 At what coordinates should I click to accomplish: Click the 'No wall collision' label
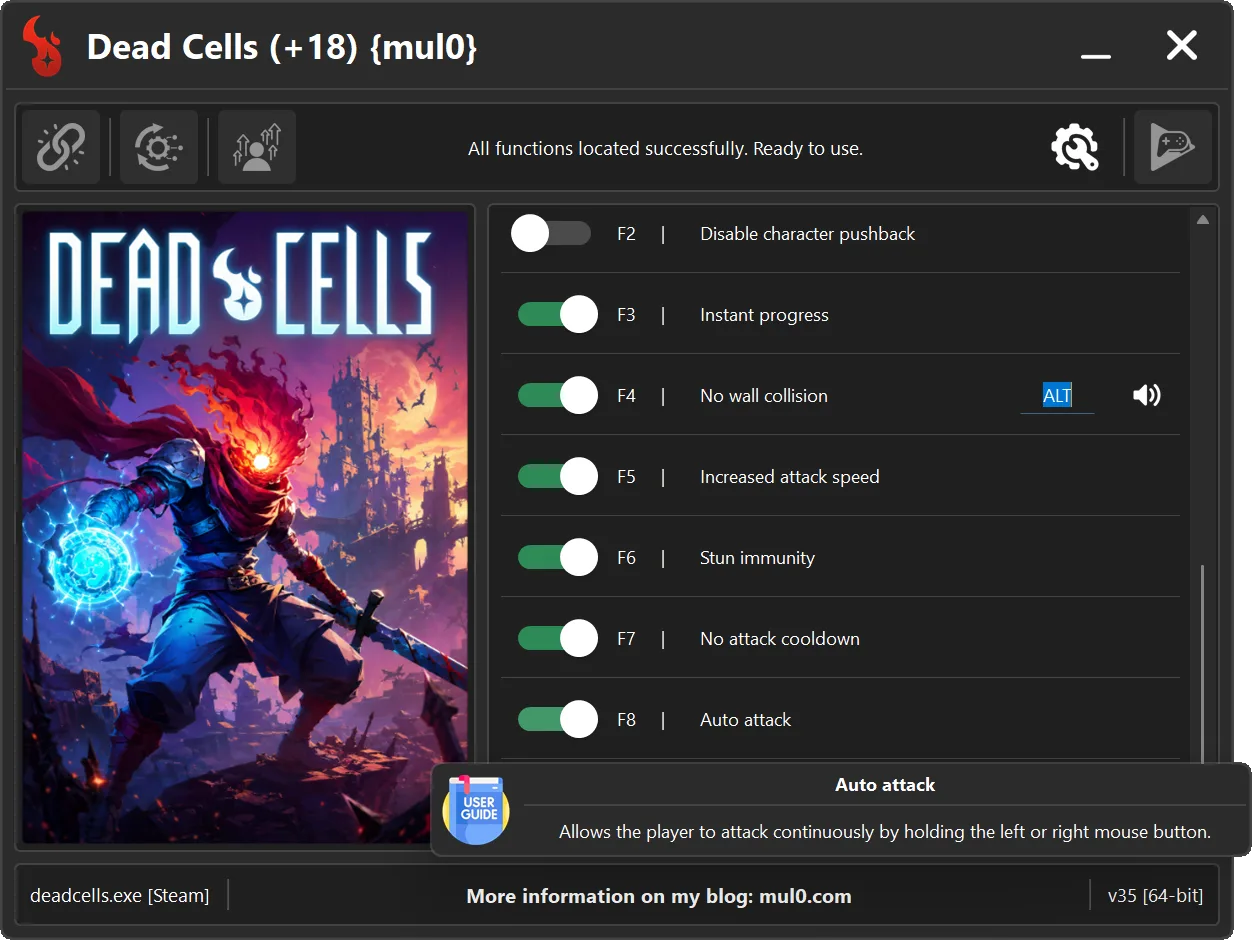tap(764, 396)
